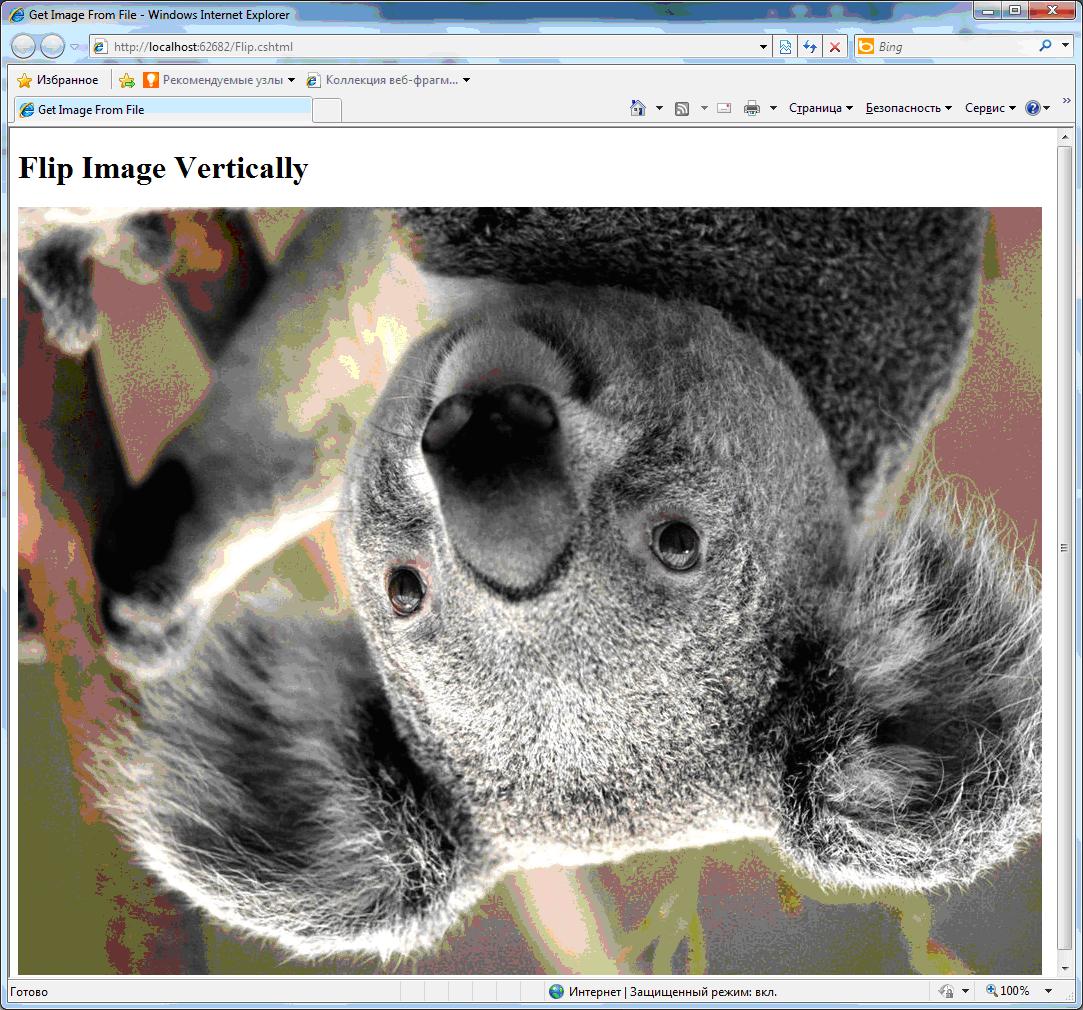Open the Рекомендуемые узлы link
Viewport: 1083px width, 1010px height.
coord(215,80)
